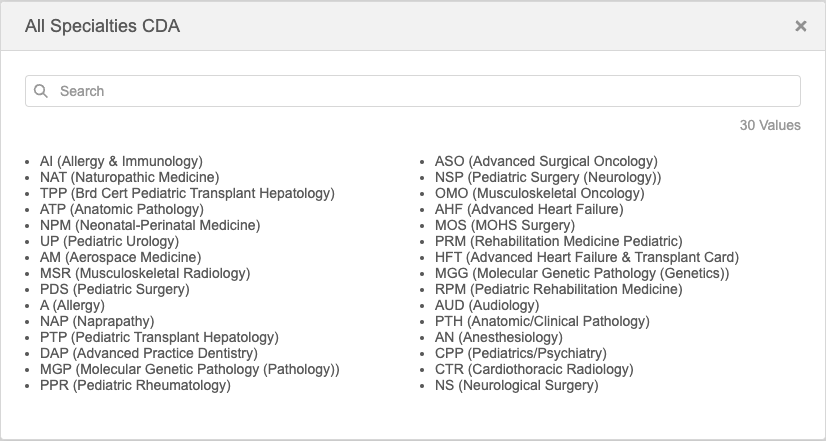Select AHF (Advanced Heart Failure) item
This screenshot has height=441, width=826.
point(529,209)
